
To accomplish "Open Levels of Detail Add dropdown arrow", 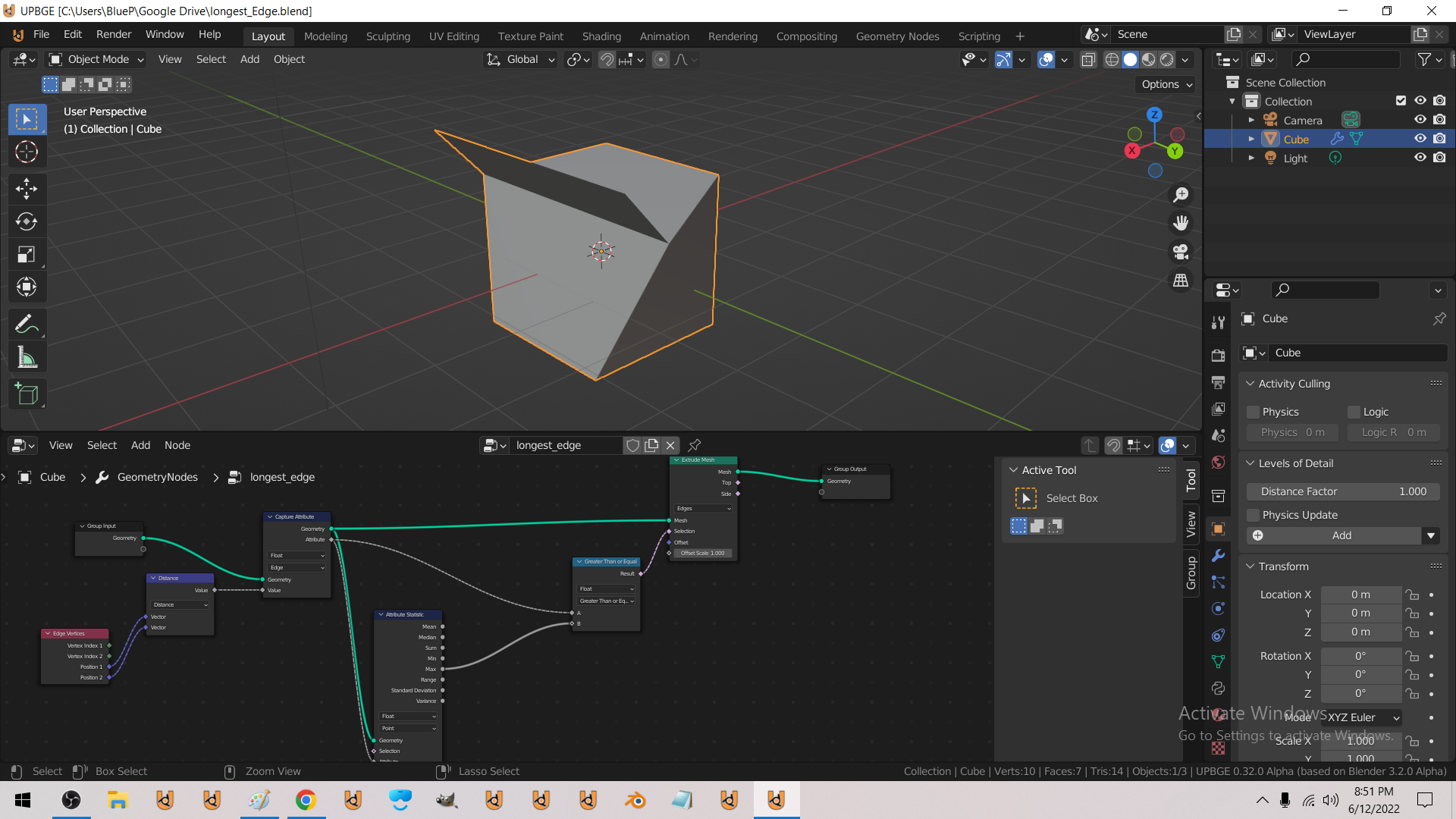I will pyautogui.click(x=1430, y=535).
